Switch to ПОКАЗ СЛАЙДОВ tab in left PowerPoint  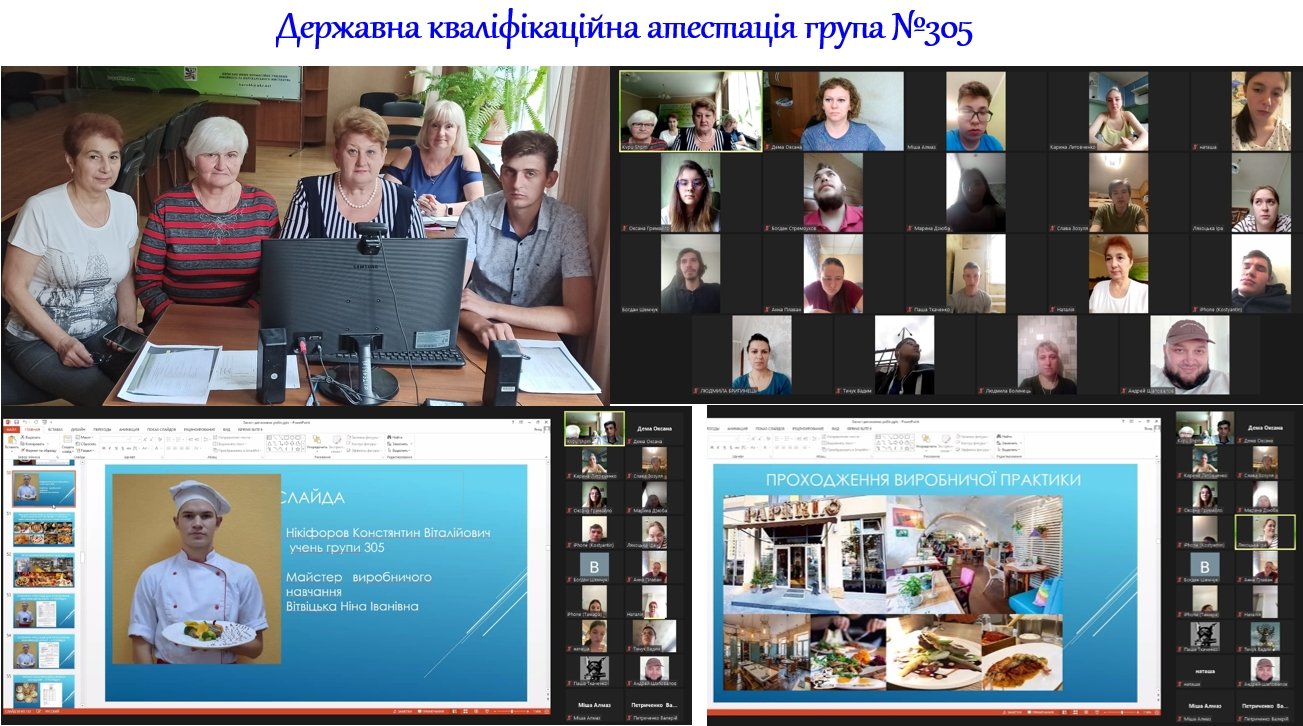(161, 429)
